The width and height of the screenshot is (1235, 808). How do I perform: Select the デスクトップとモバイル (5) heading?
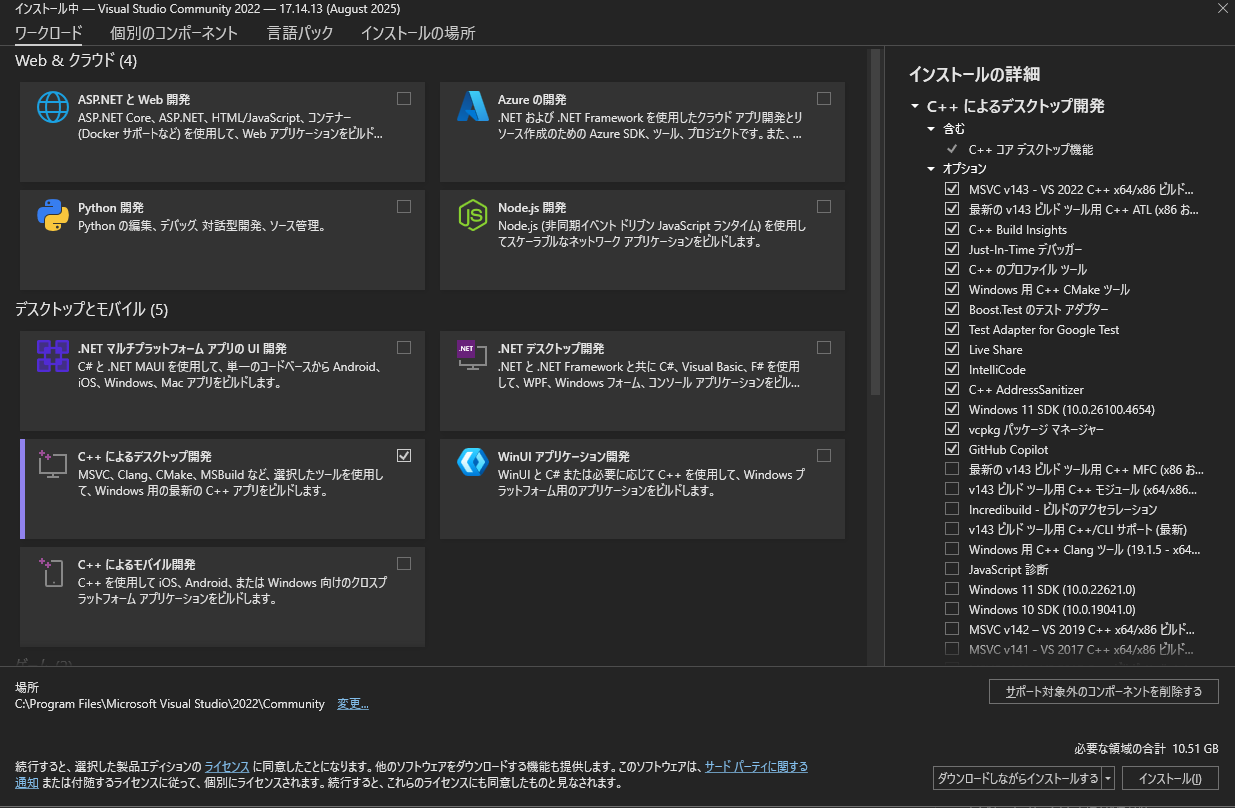(x=92, y=309)
